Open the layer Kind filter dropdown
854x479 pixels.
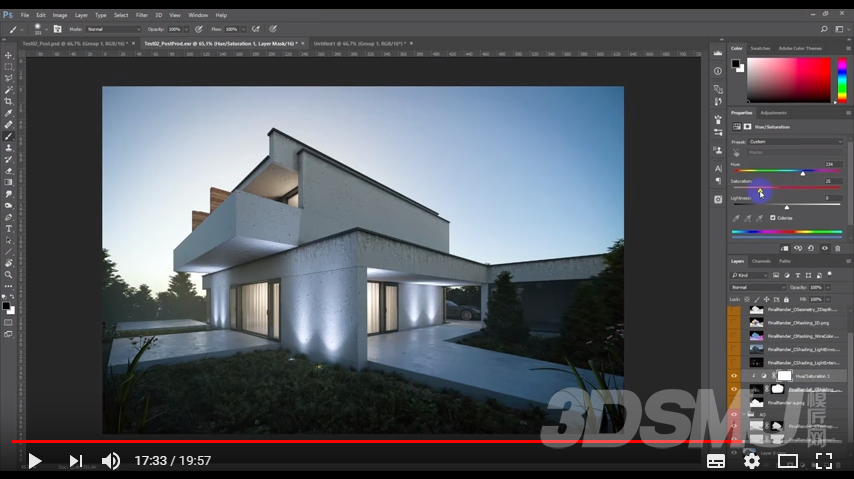click(x=749, y=275)
